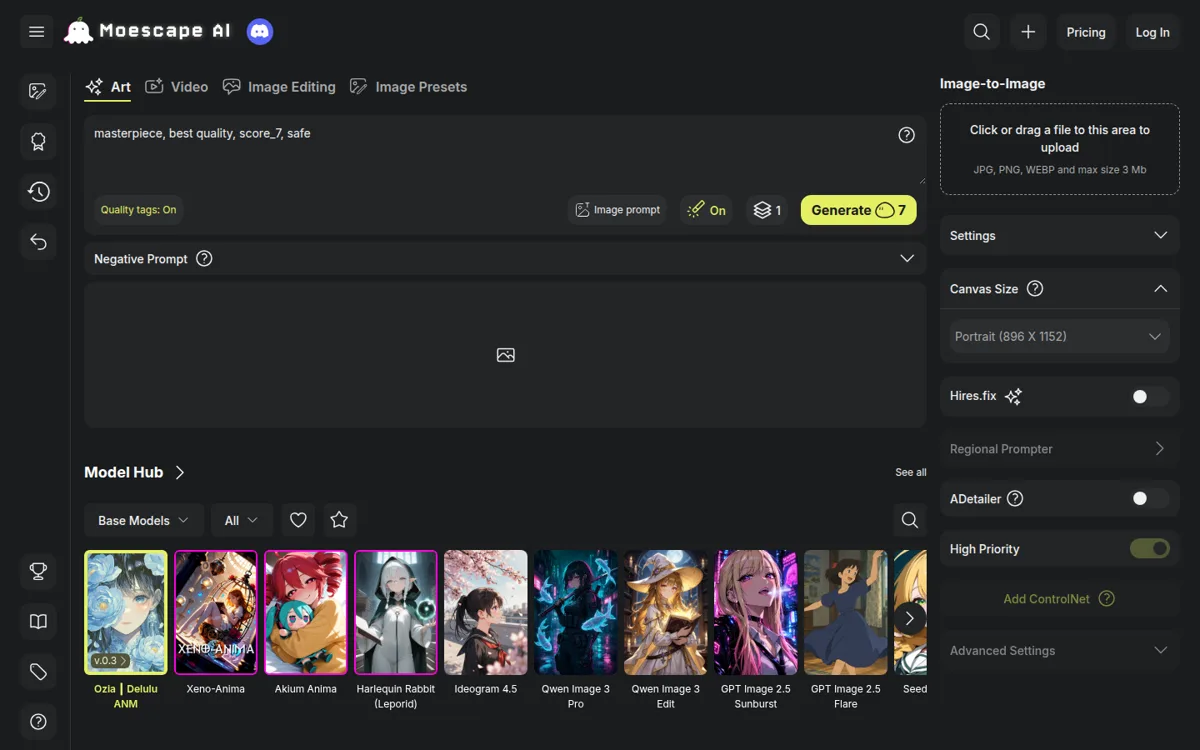Switch to the Image Presets tab
1200x750 pixels.
408,87
